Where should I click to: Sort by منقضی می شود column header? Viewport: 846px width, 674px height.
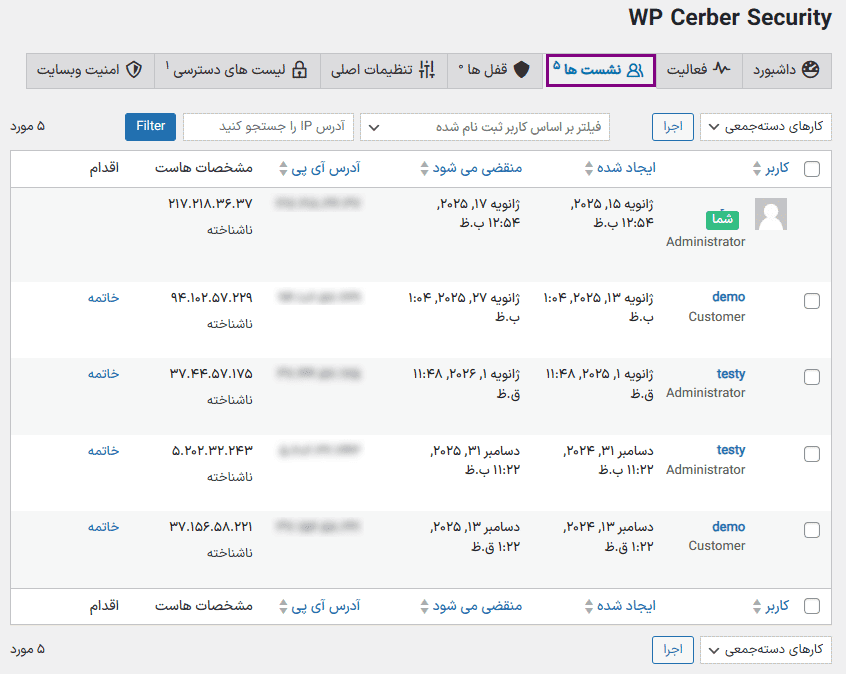(x=477, y=168)
